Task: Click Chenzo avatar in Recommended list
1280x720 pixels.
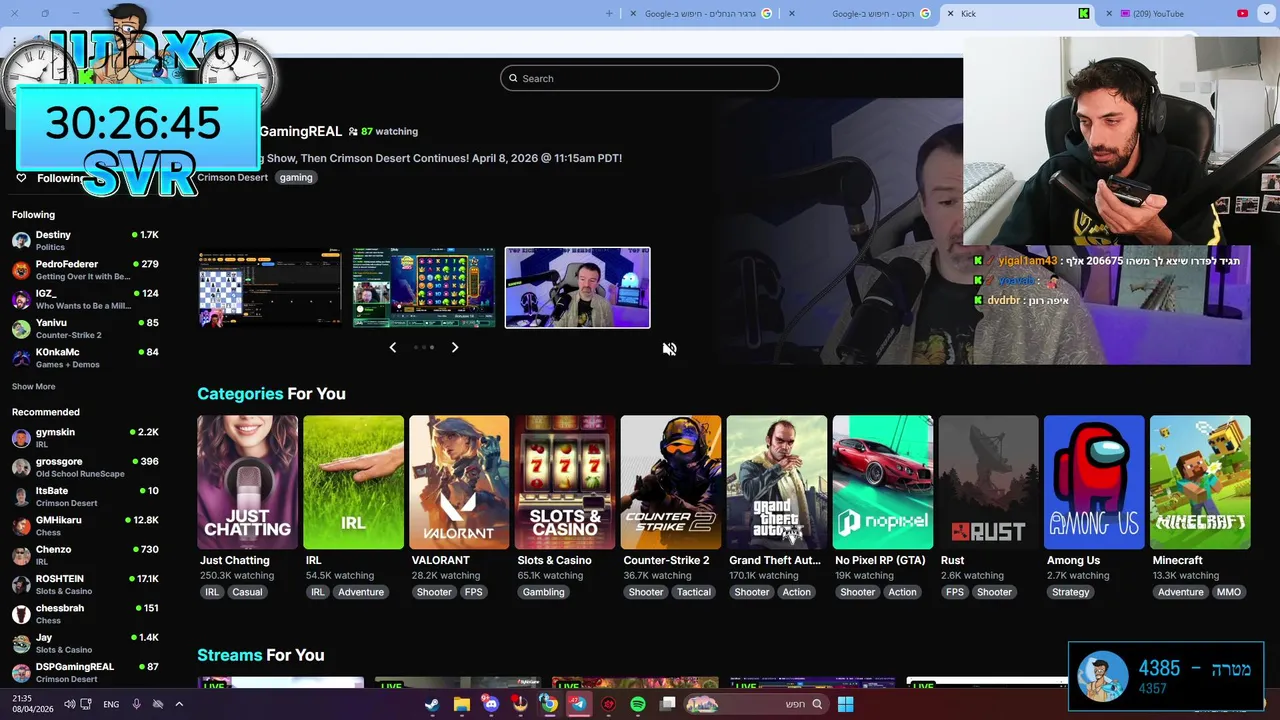Action: (x=21, y=556)
